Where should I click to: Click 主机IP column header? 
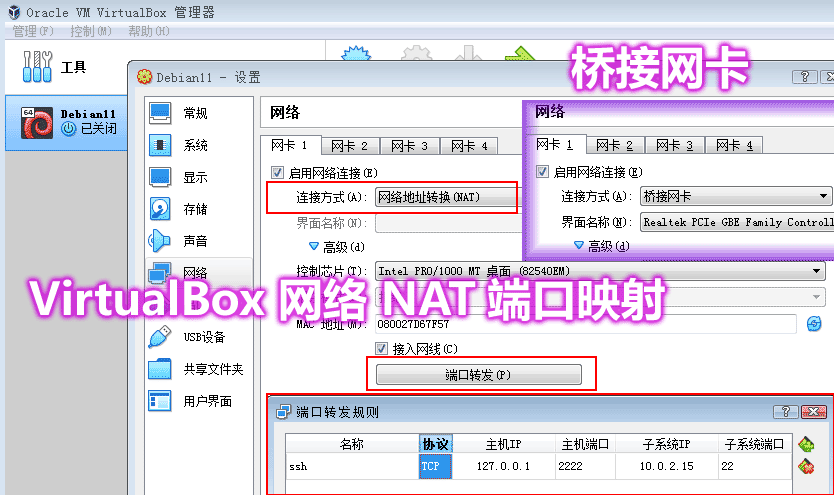coord(503,443)
